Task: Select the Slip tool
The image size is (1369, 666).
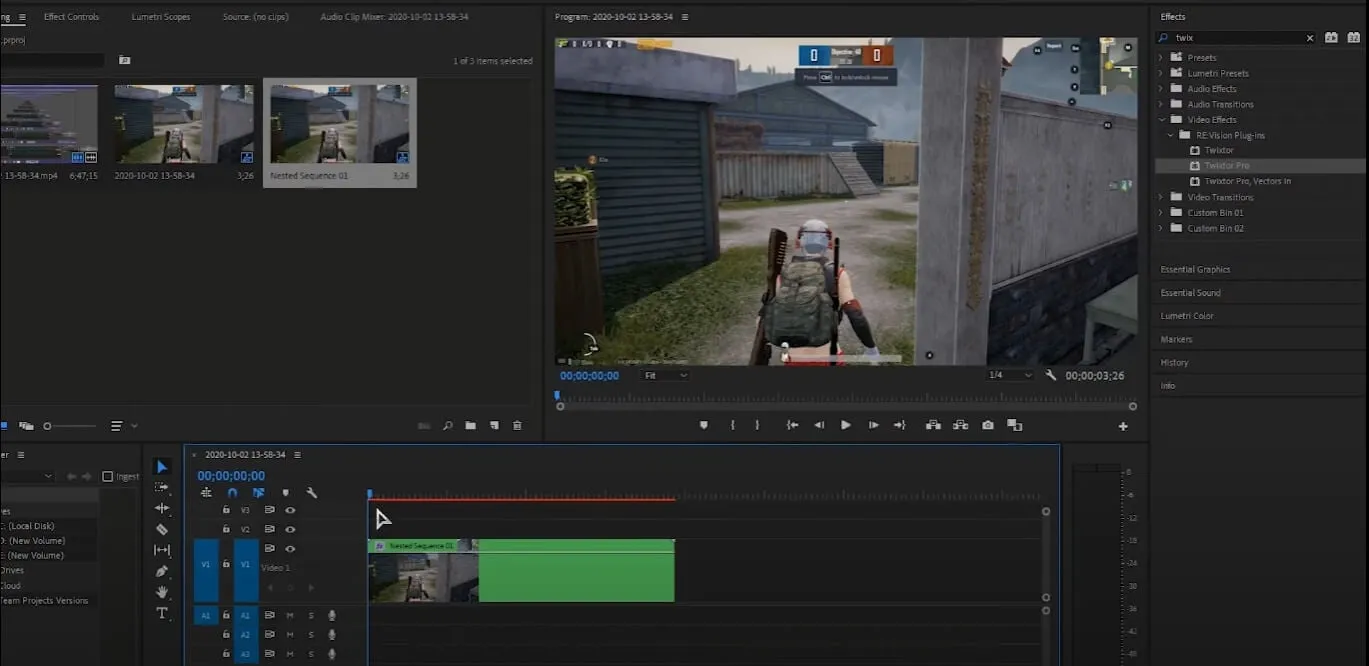Action: [162, 550]
